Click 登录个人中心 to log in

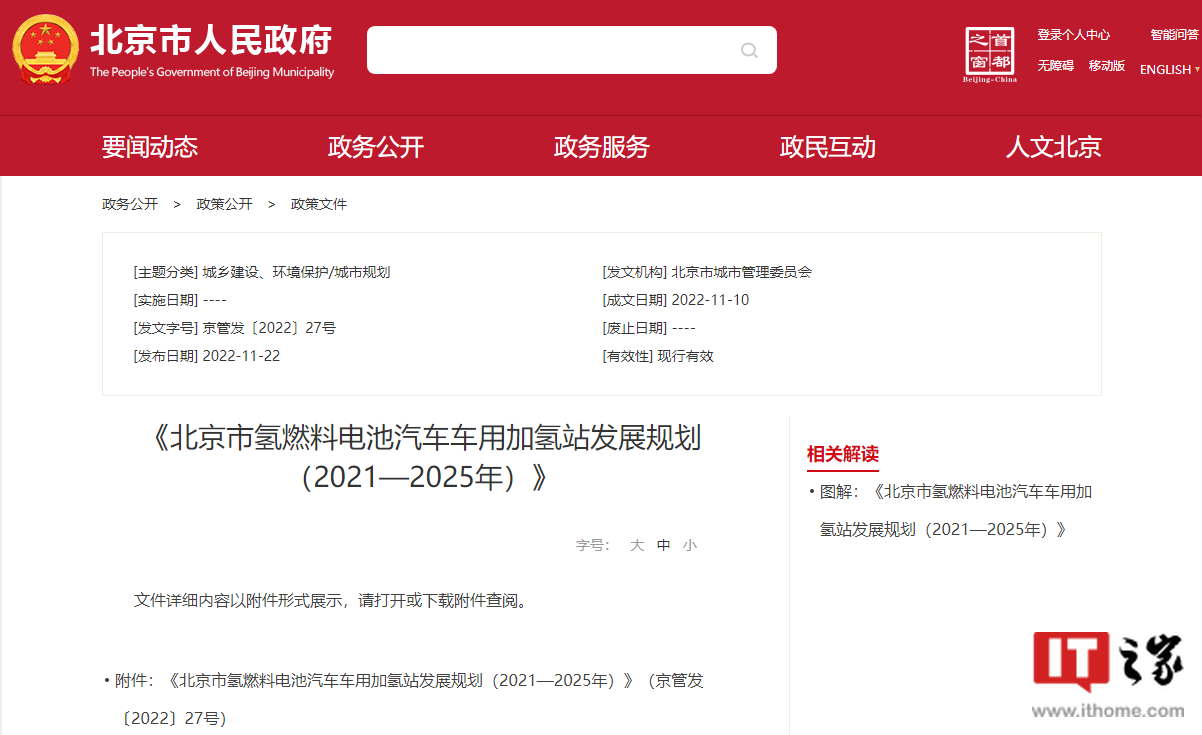[1074, 34]
